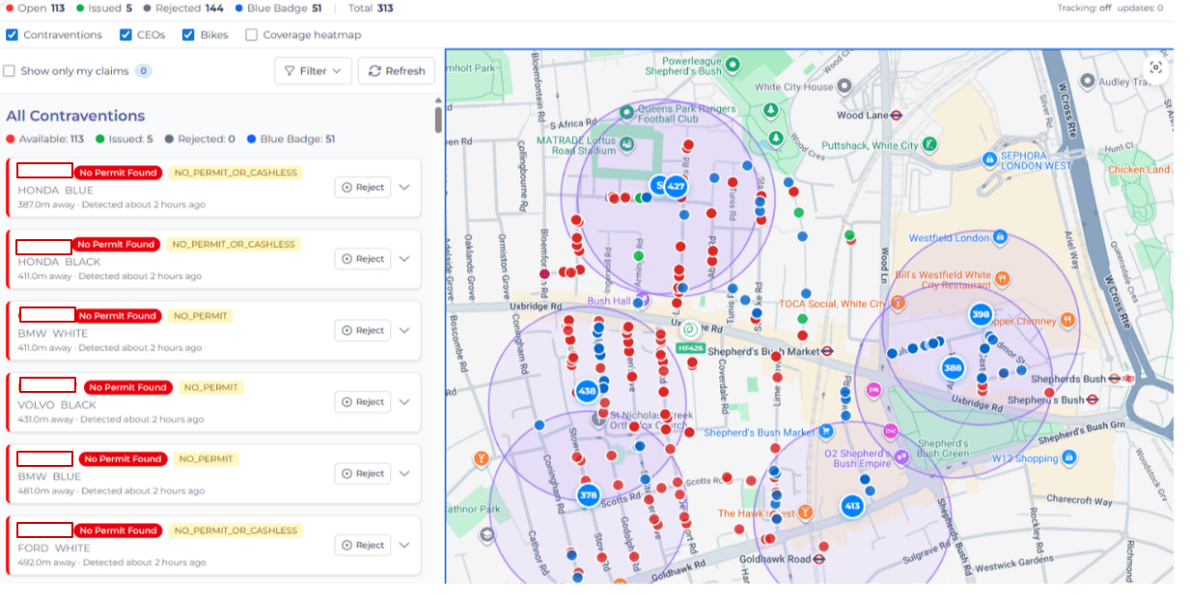The image size is (1190, 595).
Task: Toggle the CEOs checkbox
Action: pos(126,35)
